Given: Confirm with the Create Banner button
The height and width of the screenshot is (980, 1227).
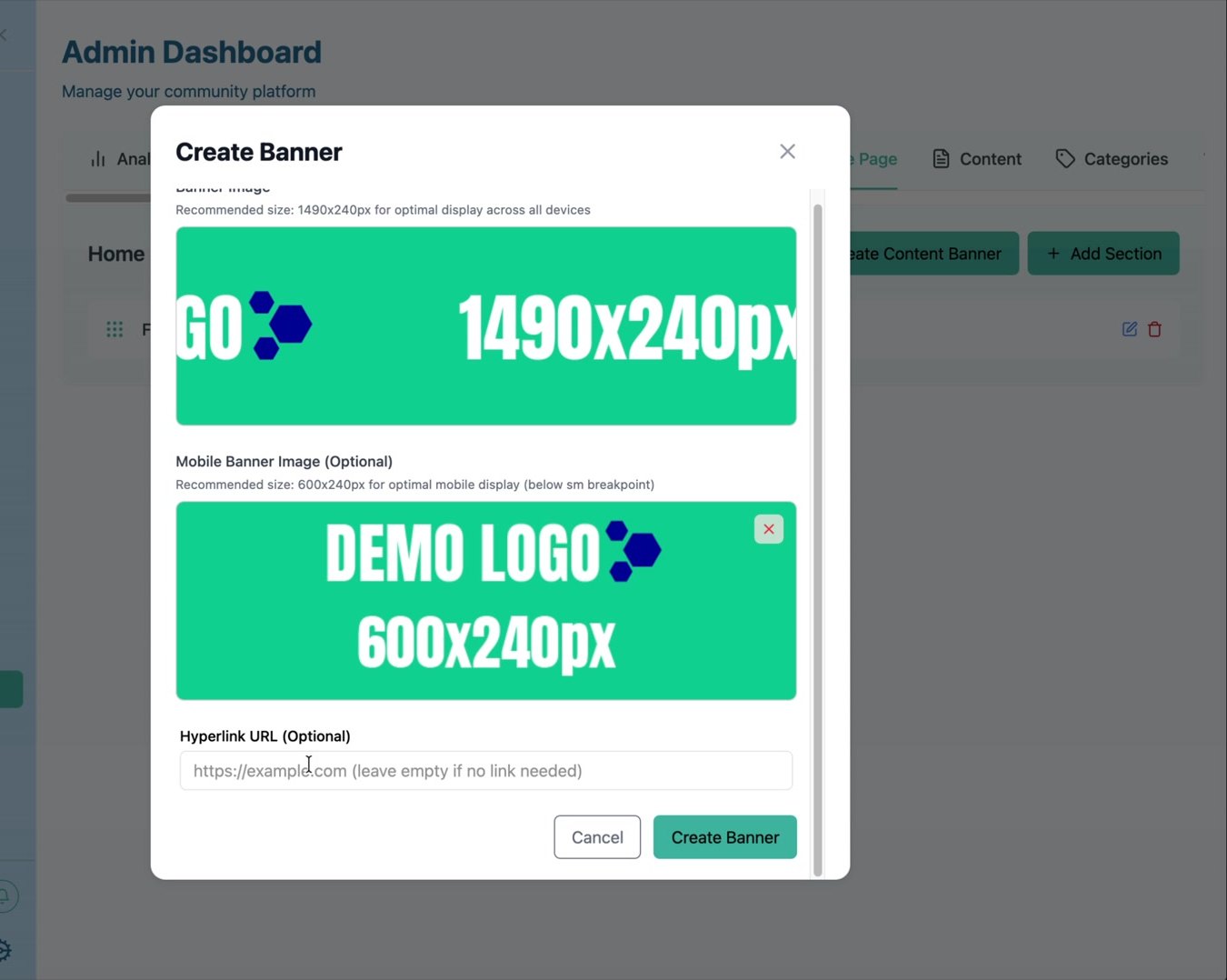Looking at the screenshot, I should [x=725, y=837].
